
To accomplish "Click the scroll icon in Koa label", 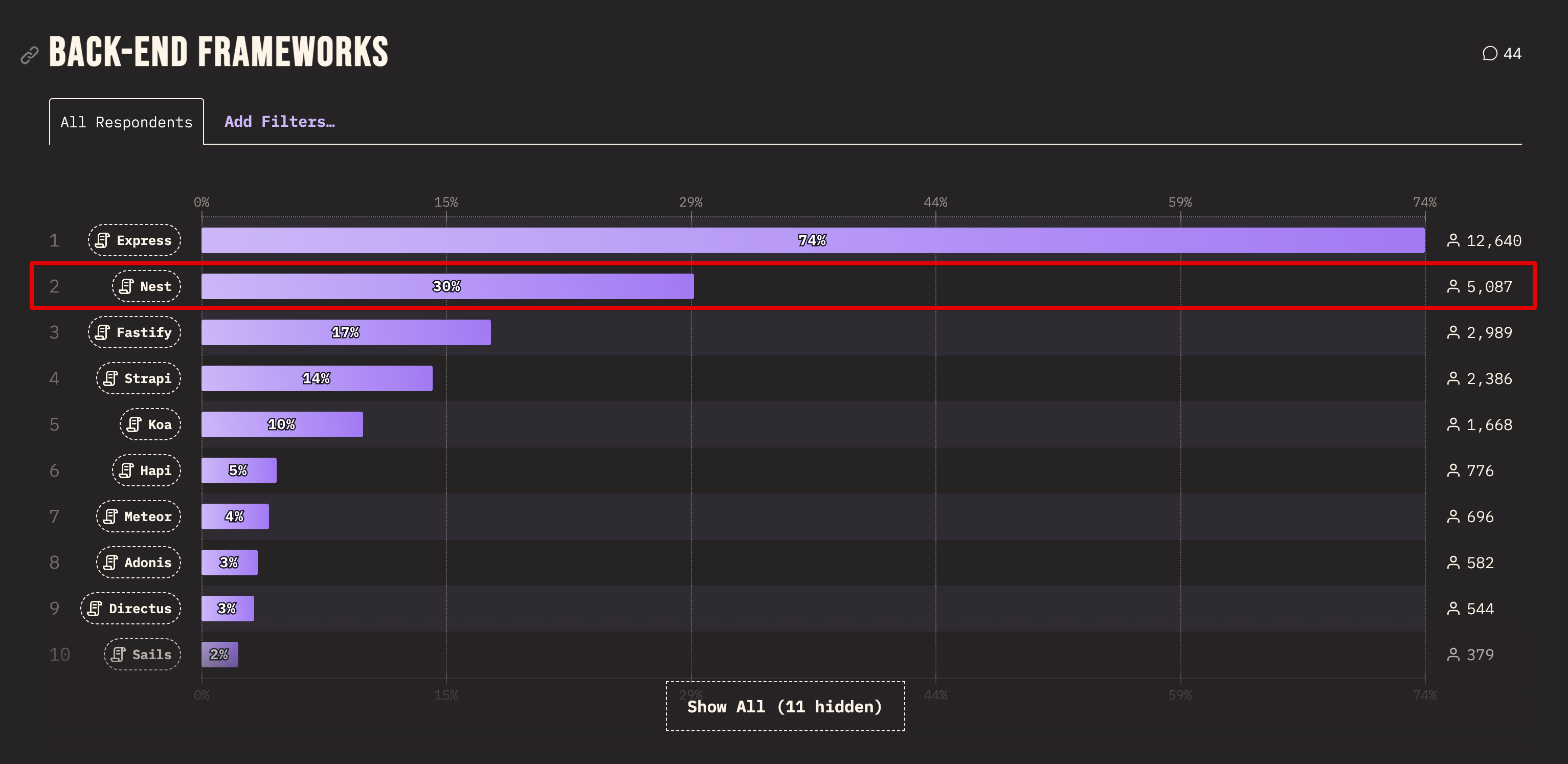I will point(134,424).
